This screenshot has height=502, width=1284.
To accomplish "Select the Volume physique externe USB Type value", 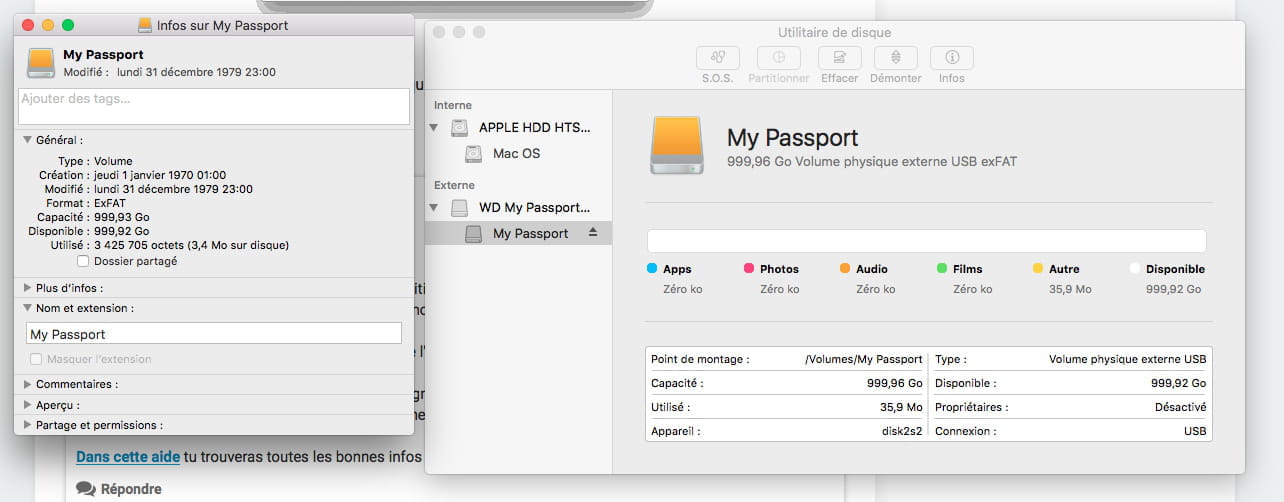I will coord(1127,359).
